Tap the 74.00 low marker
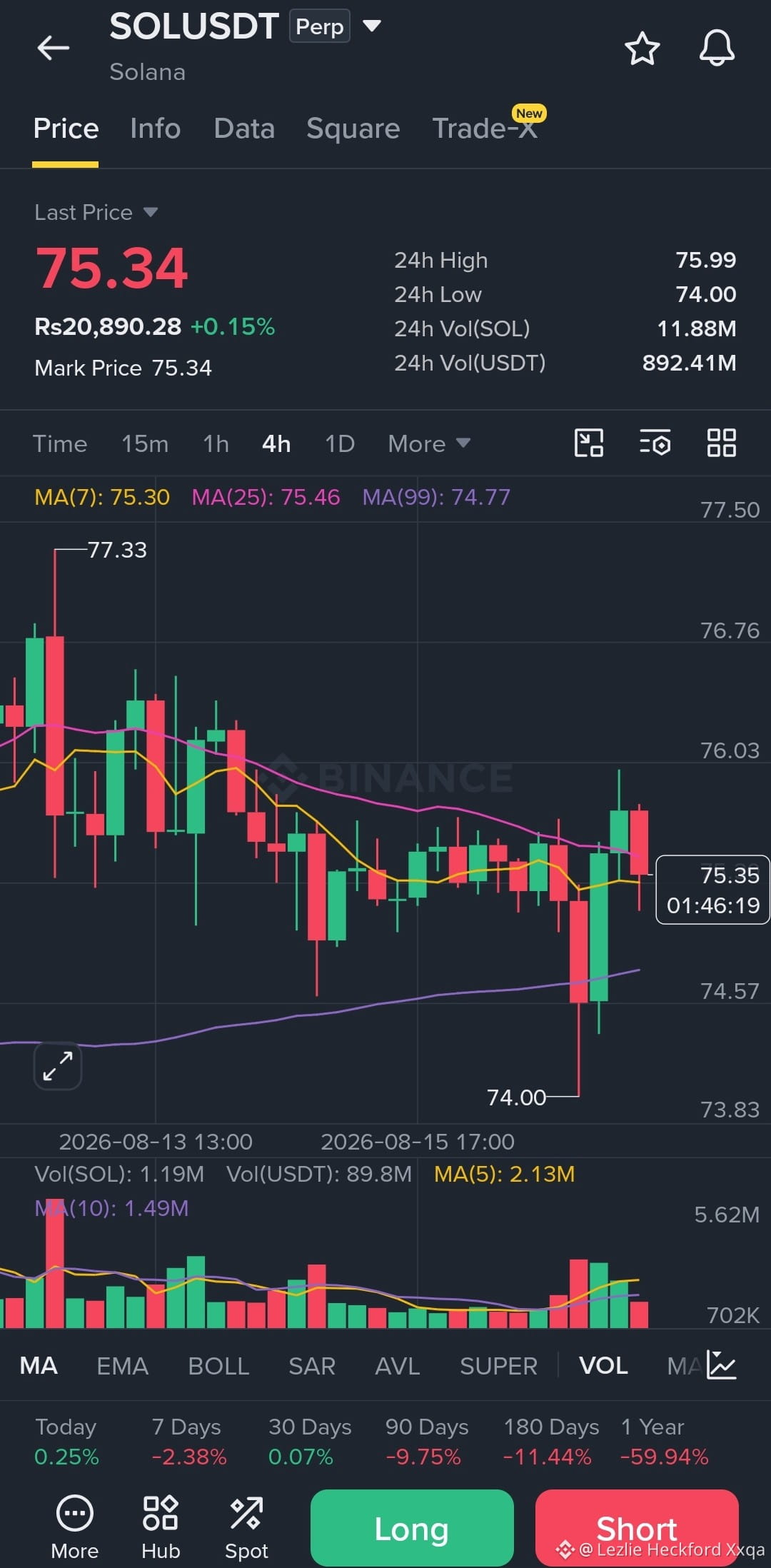771x1568 pixels. (x=516, y=1097)
